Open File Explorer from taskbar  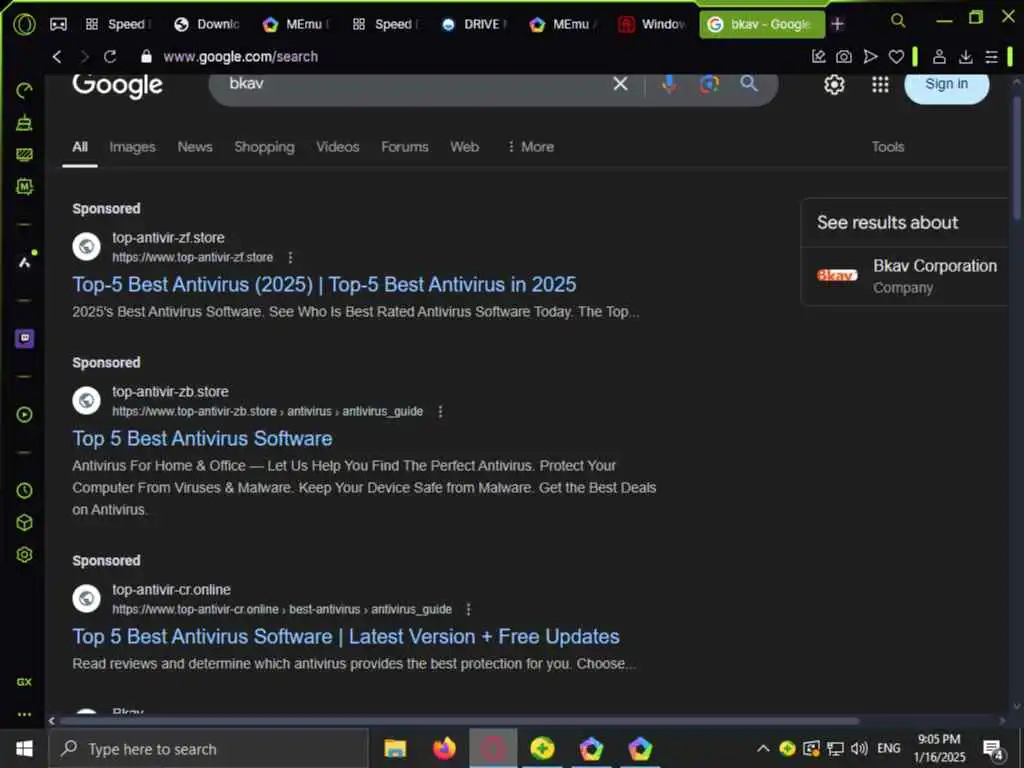click(395, 748)
